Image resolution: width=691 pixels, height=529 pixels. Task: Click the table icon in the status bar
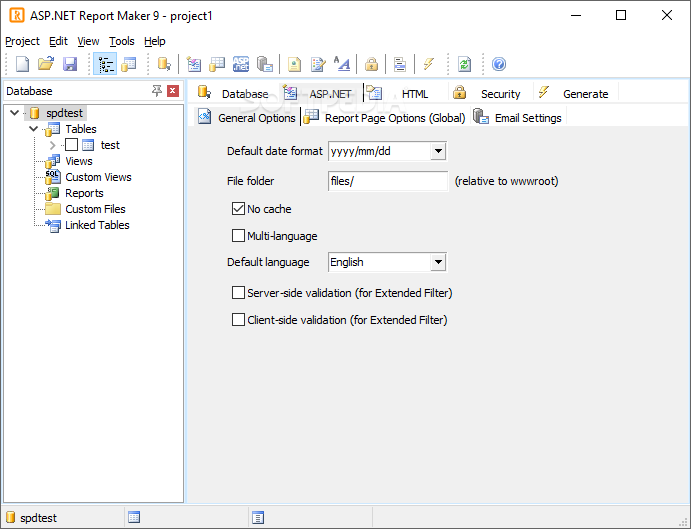134,517
